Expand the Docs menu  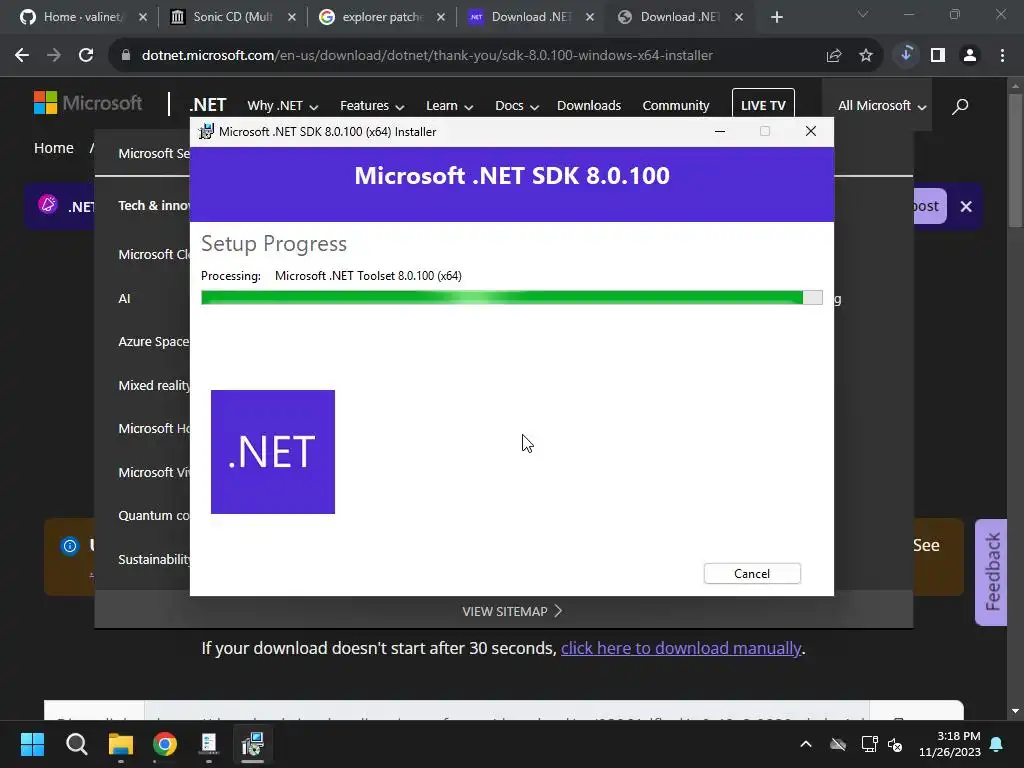[x=517, y=106]
